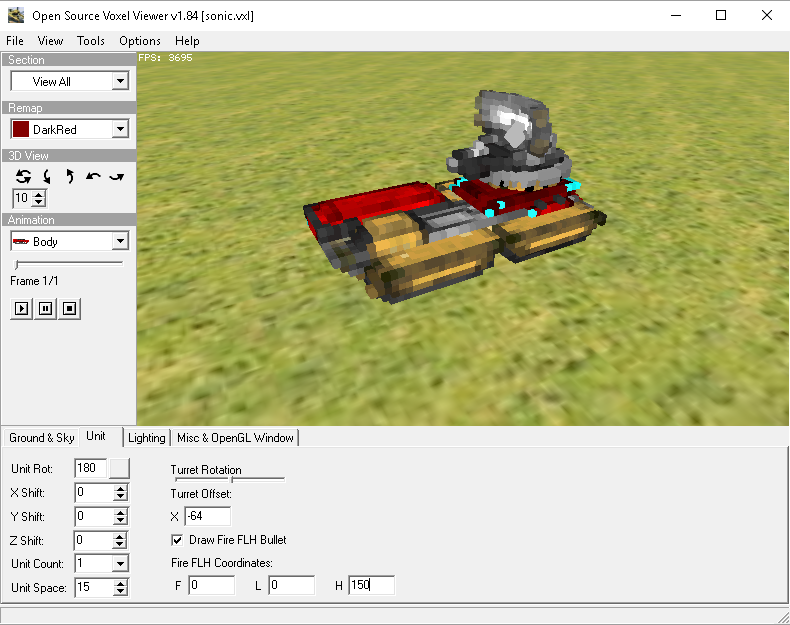The image size is (790, 625).
Task: Open the Tools menu
Action: pos(91,41)
